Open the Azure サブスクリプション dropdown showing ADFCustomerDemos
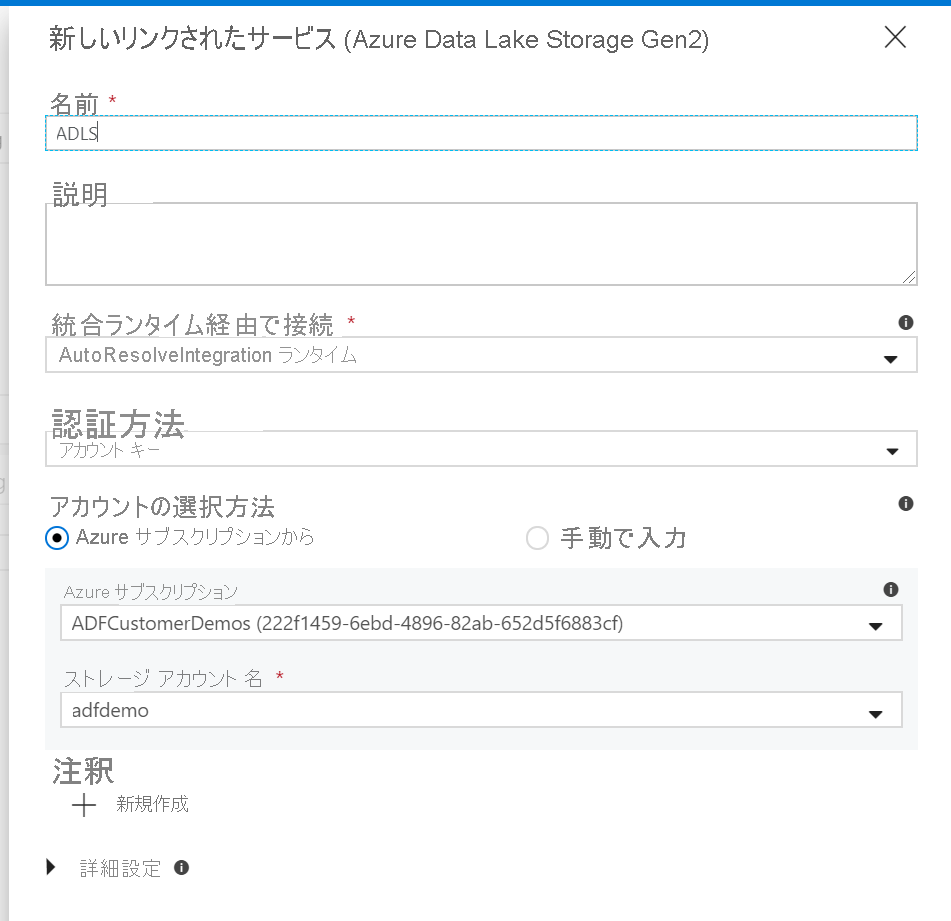 (x=480, y=622)
